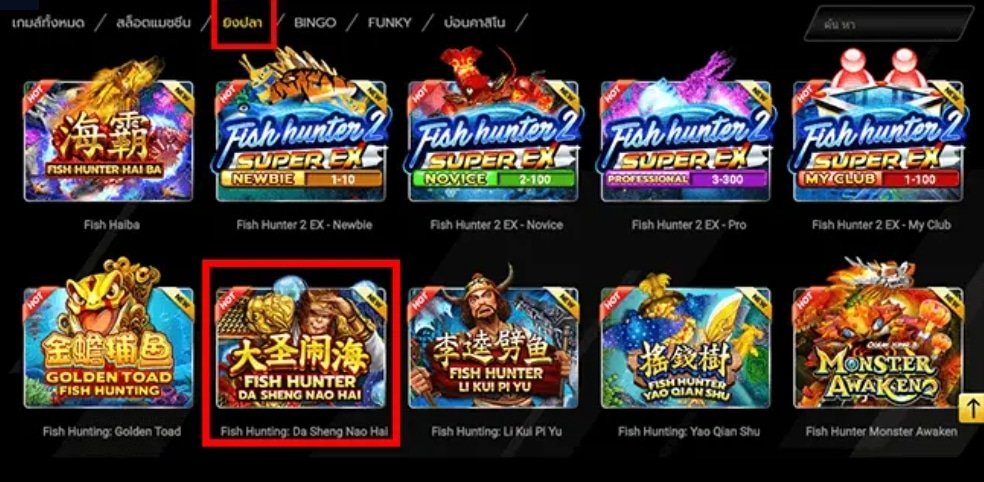Select Fish Hunter 2 EX Professional game

point(687,141)
